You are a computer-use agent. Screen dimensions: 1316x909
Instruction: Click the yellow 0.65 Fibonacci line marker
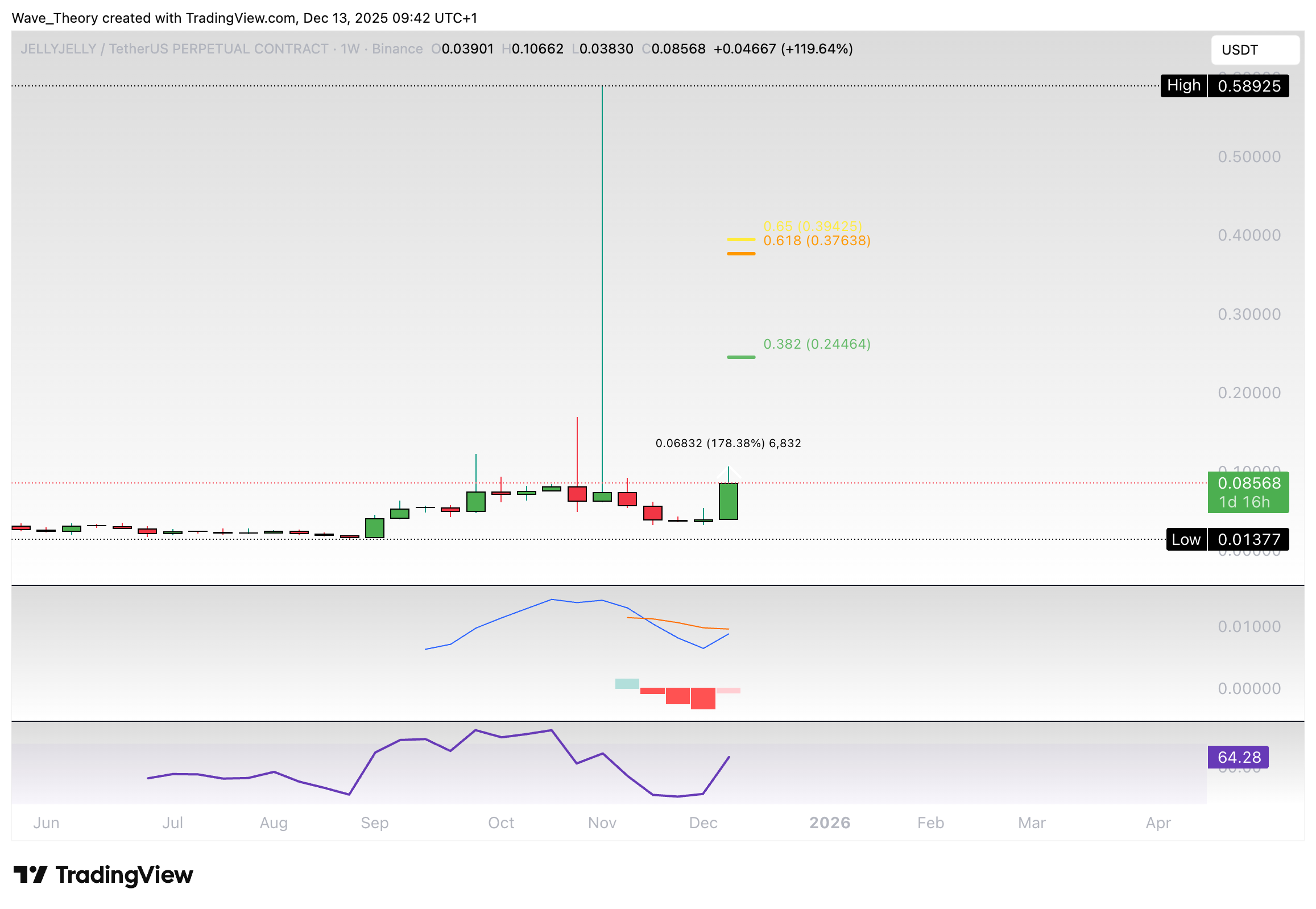(741, 239)
